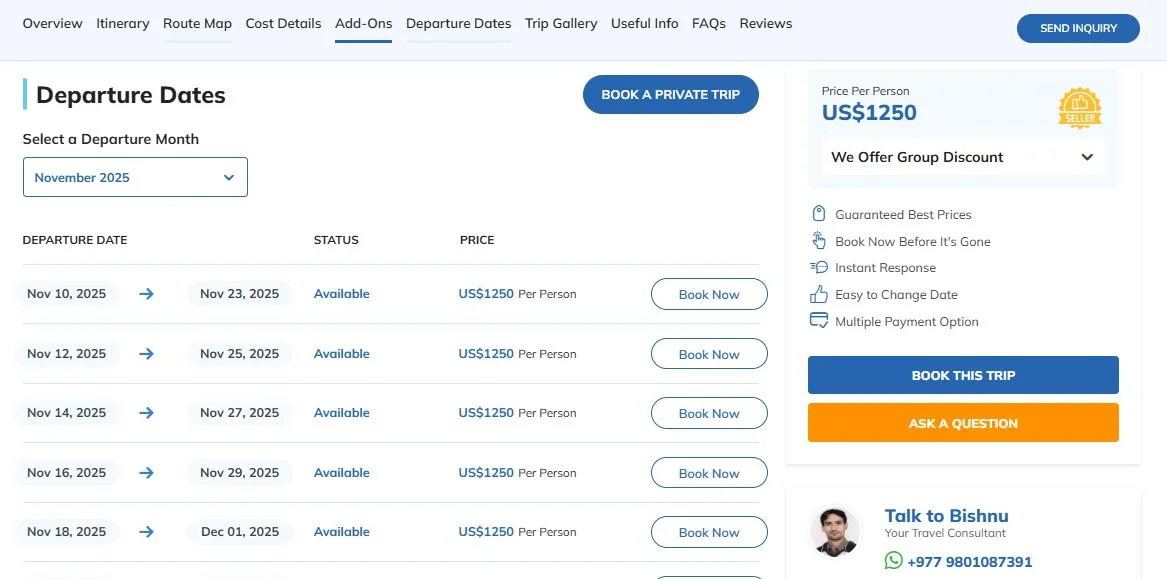
Task: Open the FAQs section tab
Action: click(709, 23)
